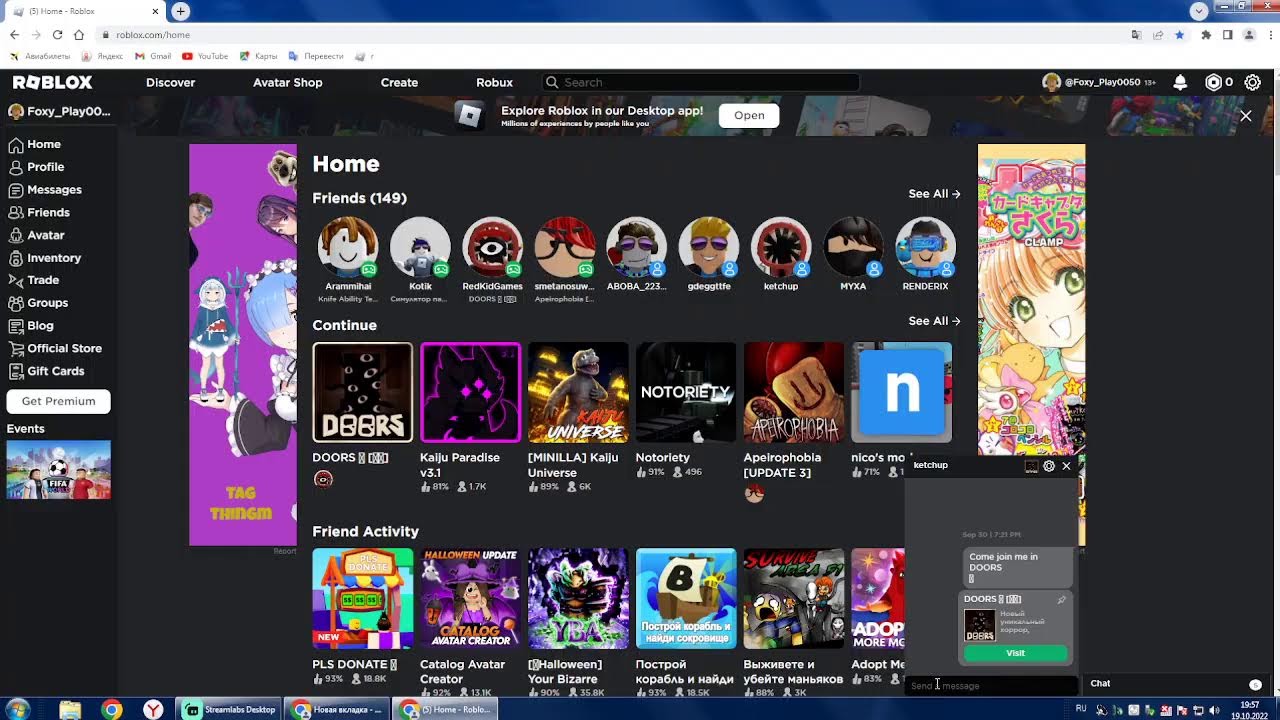The height and width of the screenshot is (720, 1280).
Task: Focus the Roblox search field
Action: 700,82
